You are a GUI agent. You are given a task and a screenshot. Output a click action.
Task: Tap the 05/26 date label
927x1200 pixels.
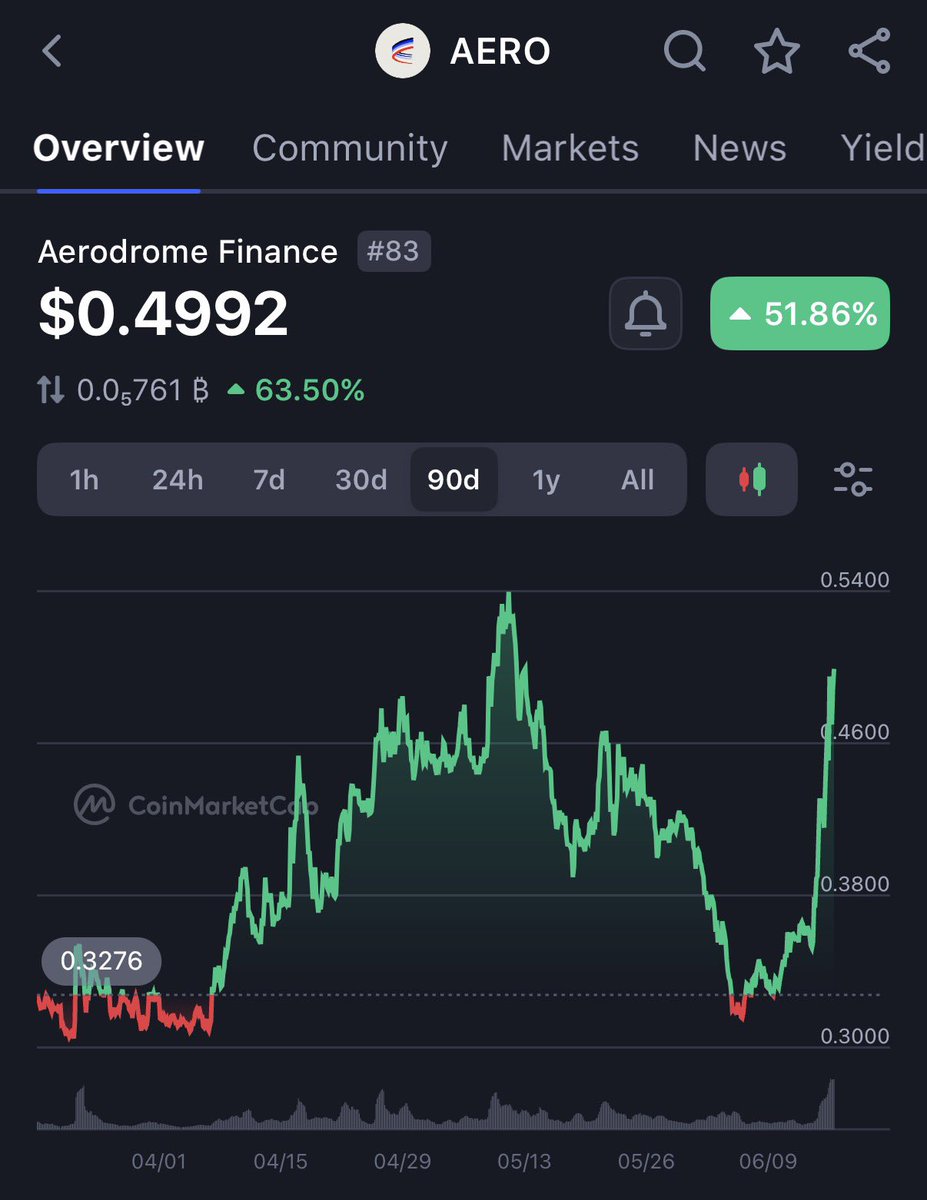click(x=646, y=1161)
